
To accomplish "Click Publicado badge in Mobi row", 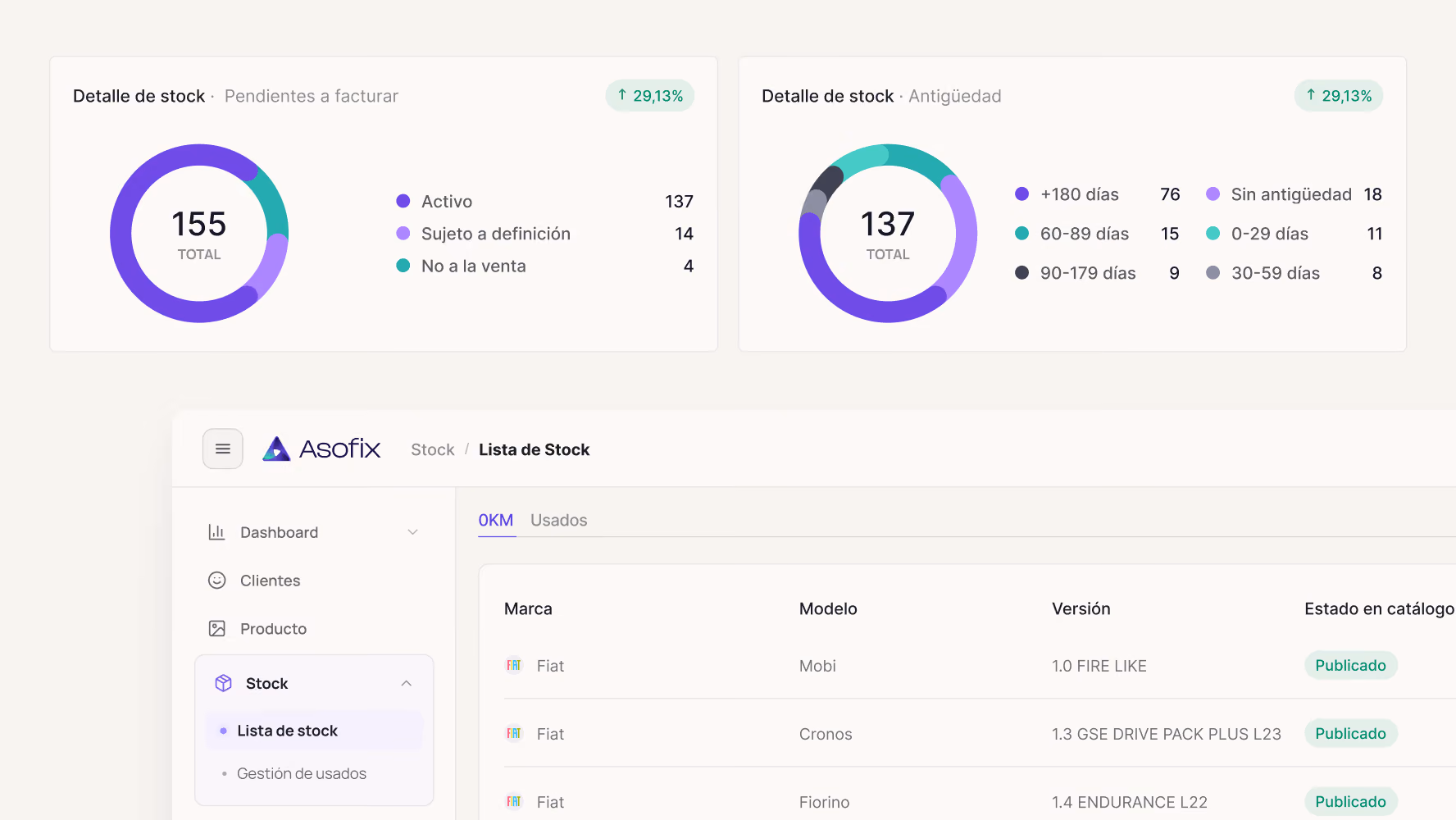I will [1350, 665].
